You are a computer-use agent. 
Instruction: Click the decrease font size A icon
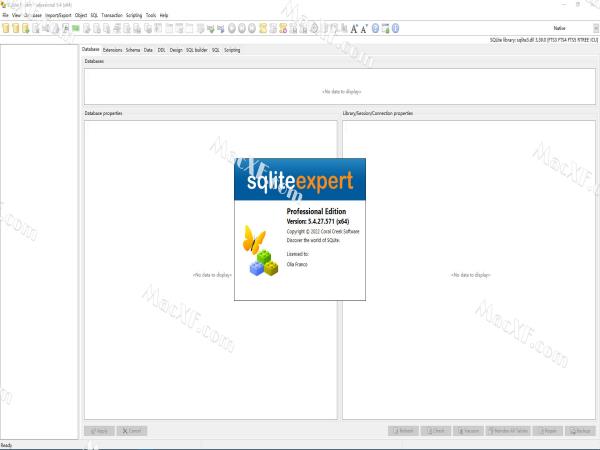(364, 28)
